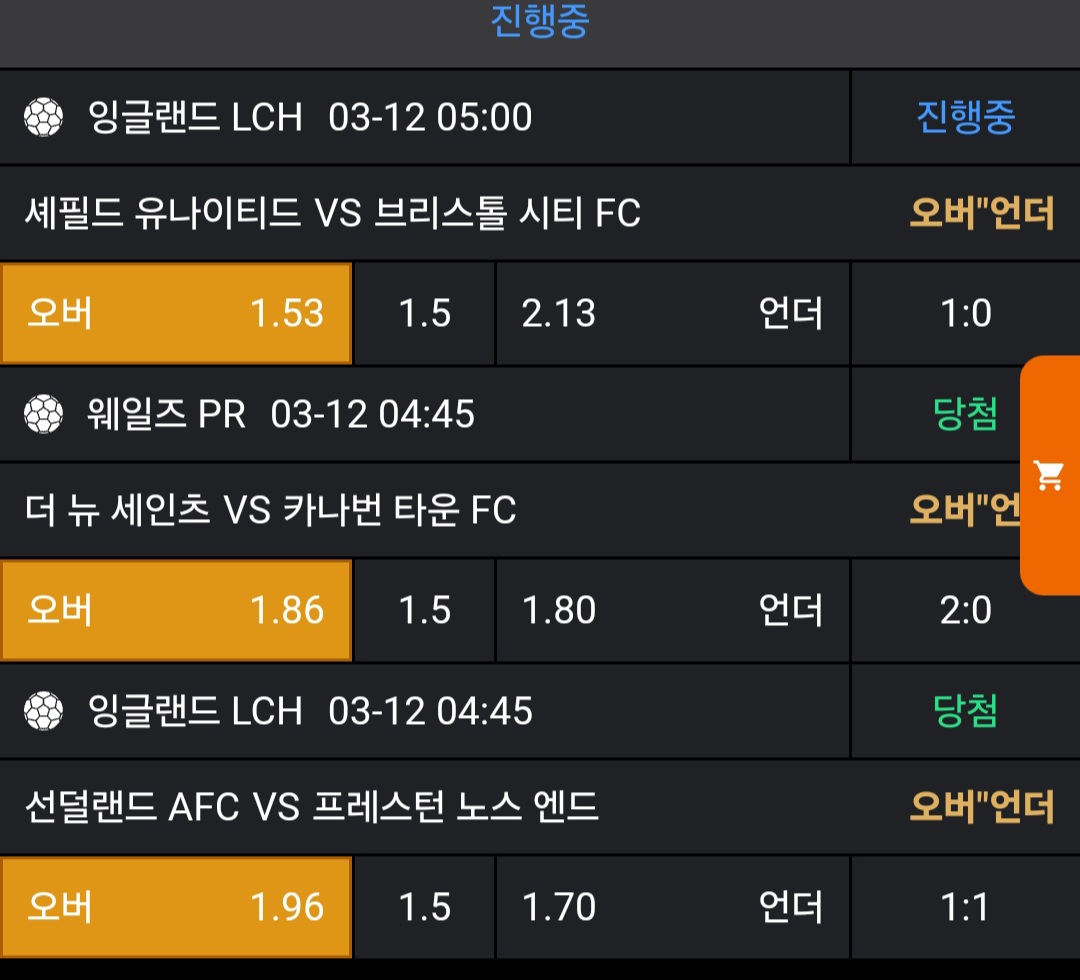
Task: Pick 언더 2.13 for the 셰필드 유나이티드 match
Action: click(x=672, y=314)
